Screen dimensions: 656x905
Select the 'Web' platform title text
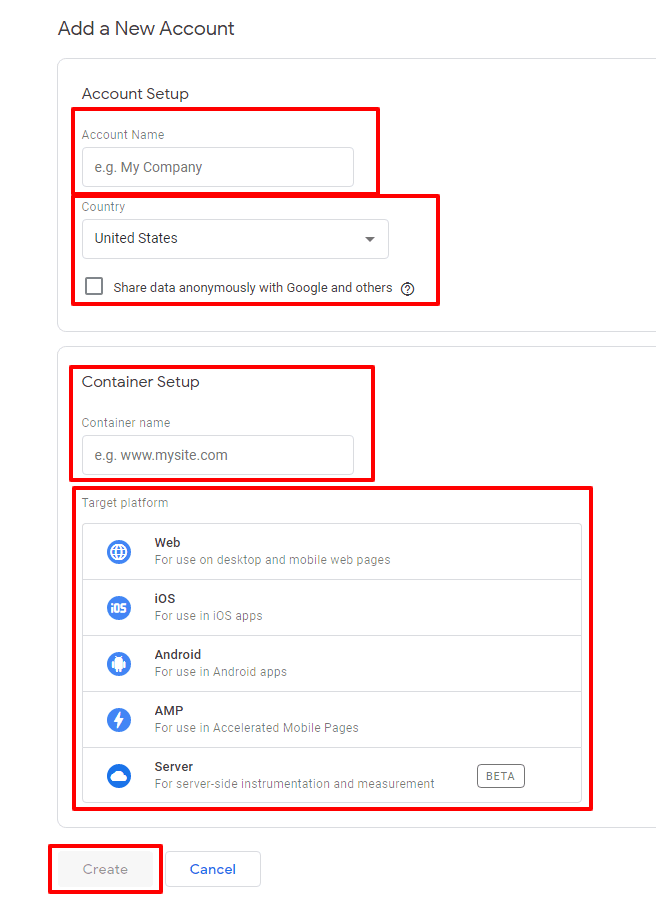click(x=167, y=543)
